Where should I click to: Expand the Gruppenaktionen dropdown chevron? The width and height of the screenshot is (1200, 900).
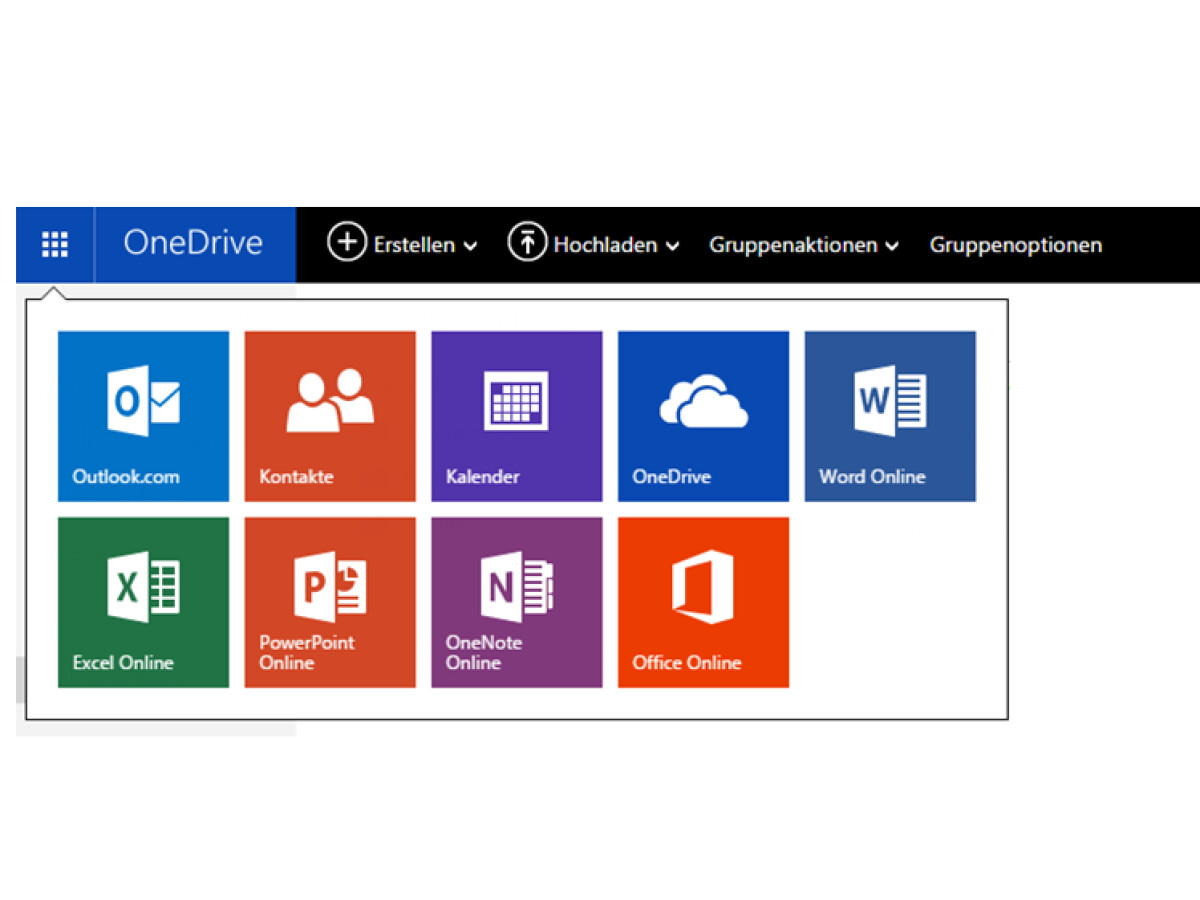[892, 246]
